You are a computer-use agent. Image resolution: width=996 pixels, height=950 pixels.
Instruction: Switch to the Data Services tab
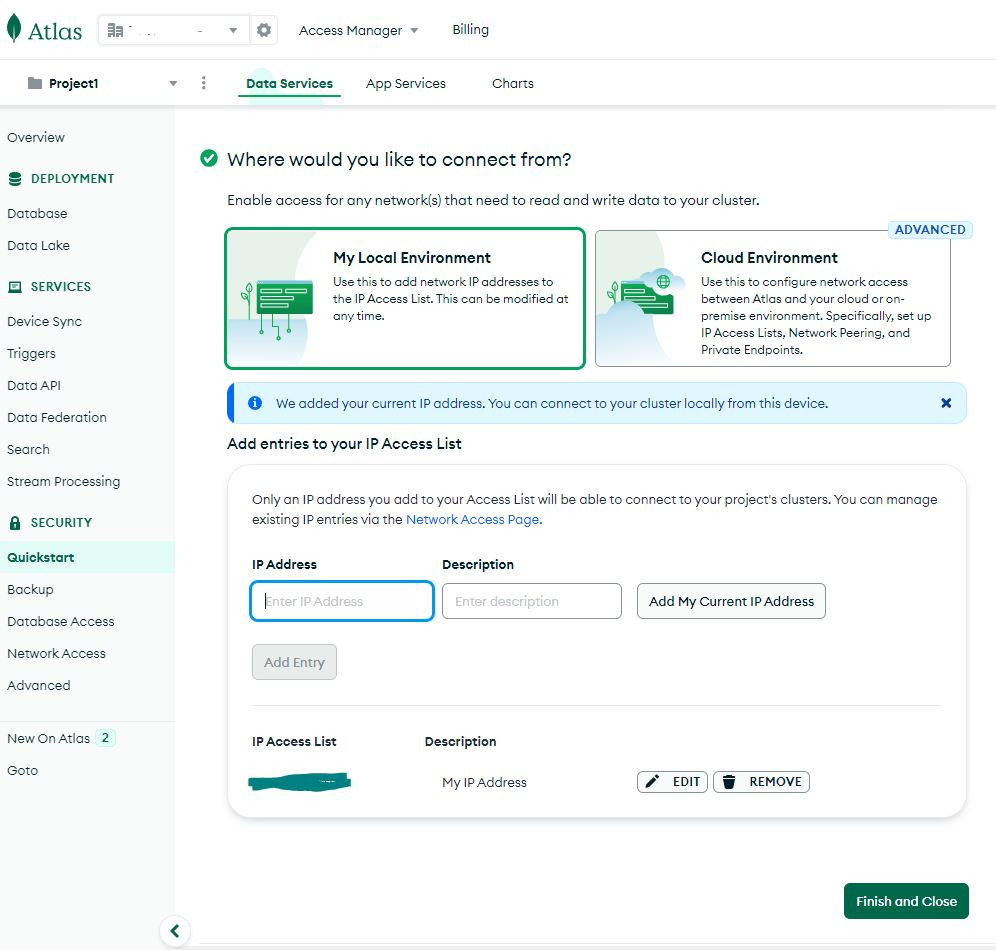pos(289,83)
